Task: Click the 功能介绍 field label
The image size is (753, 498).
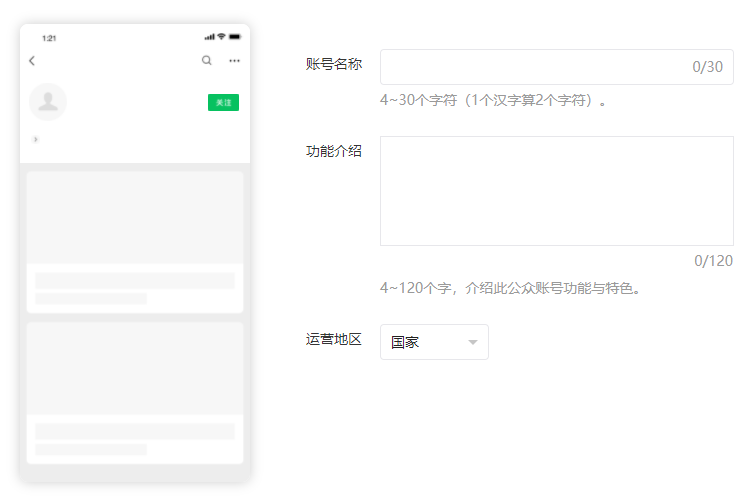Action: (x=333, y=151)
